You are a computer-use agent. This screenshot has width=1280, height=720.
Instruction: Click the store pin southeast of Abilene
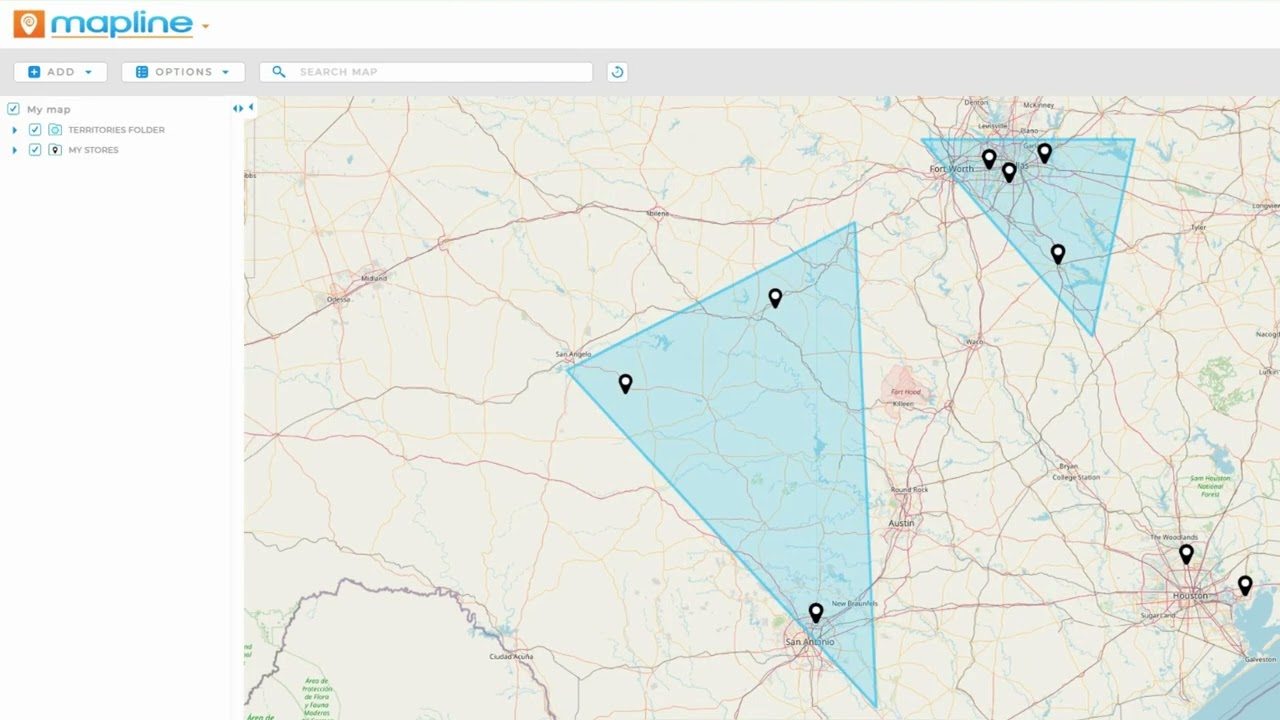click(x=775, y=297)
